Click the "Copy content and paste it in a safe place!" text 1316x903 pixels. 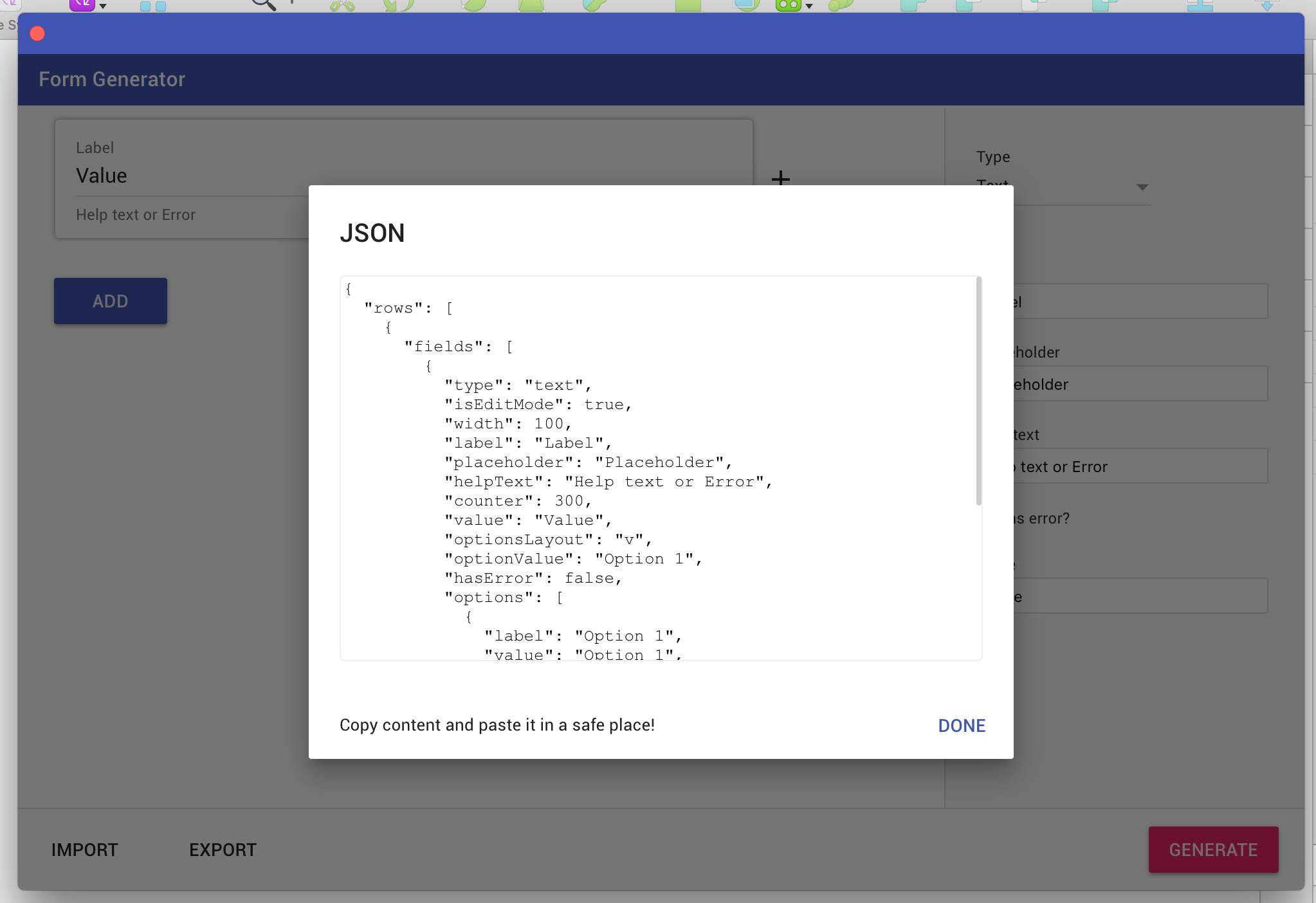click(497, 725)
